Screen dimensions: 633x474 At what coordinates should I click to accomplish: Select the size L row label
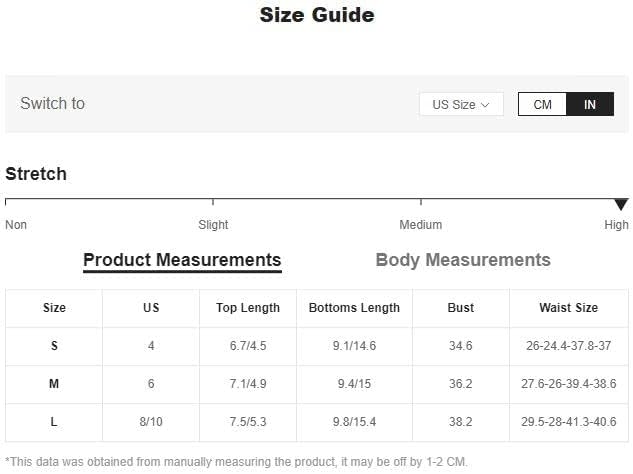[x=54, y=422]
